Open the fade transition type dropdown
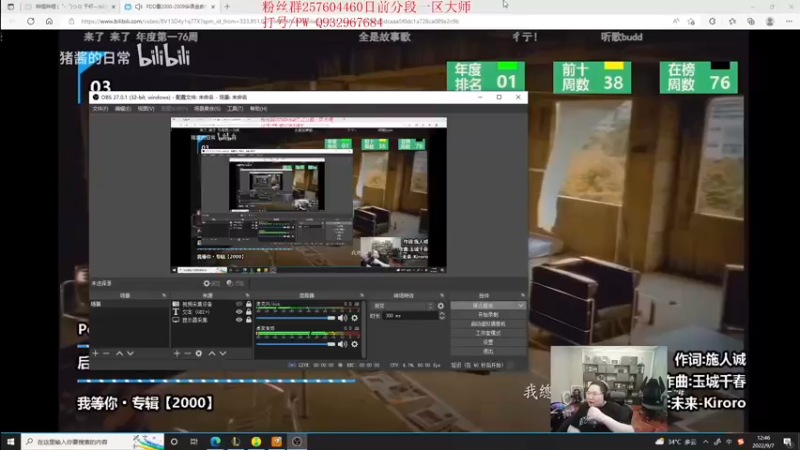 (x=403, y=306)
